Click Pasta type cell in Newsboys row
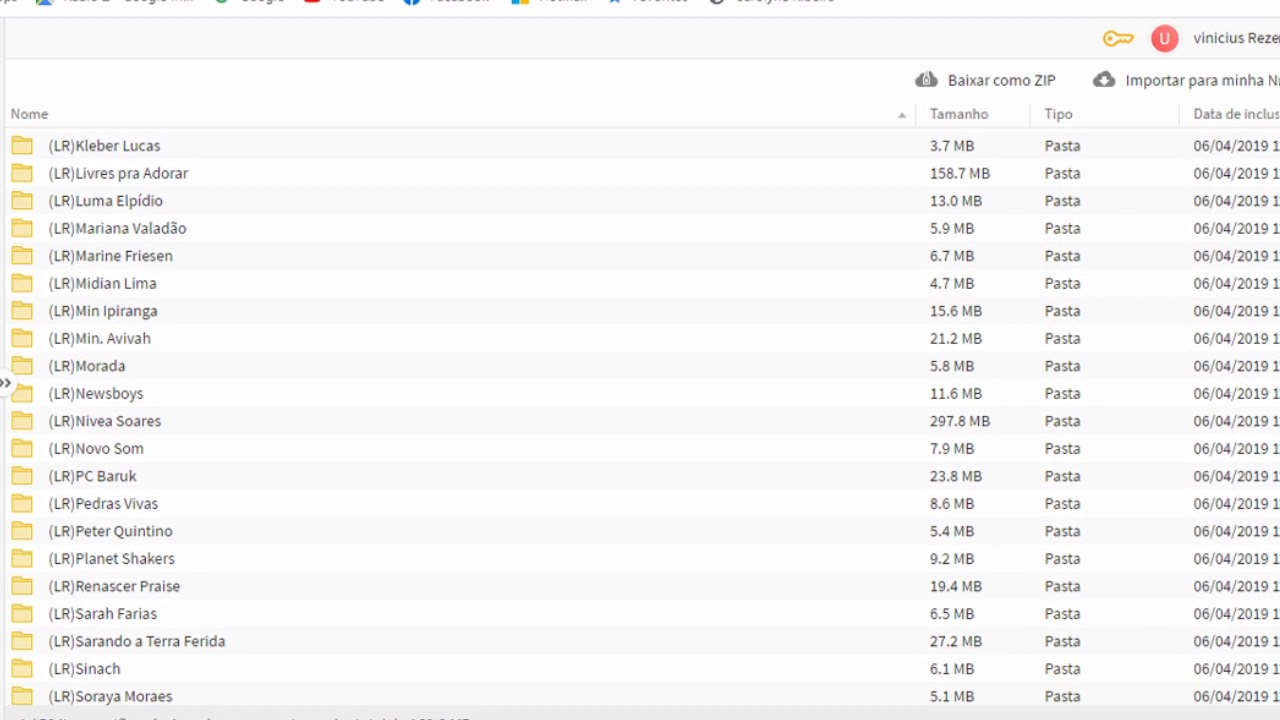Screen dimensions: 1280x720 1062,393
